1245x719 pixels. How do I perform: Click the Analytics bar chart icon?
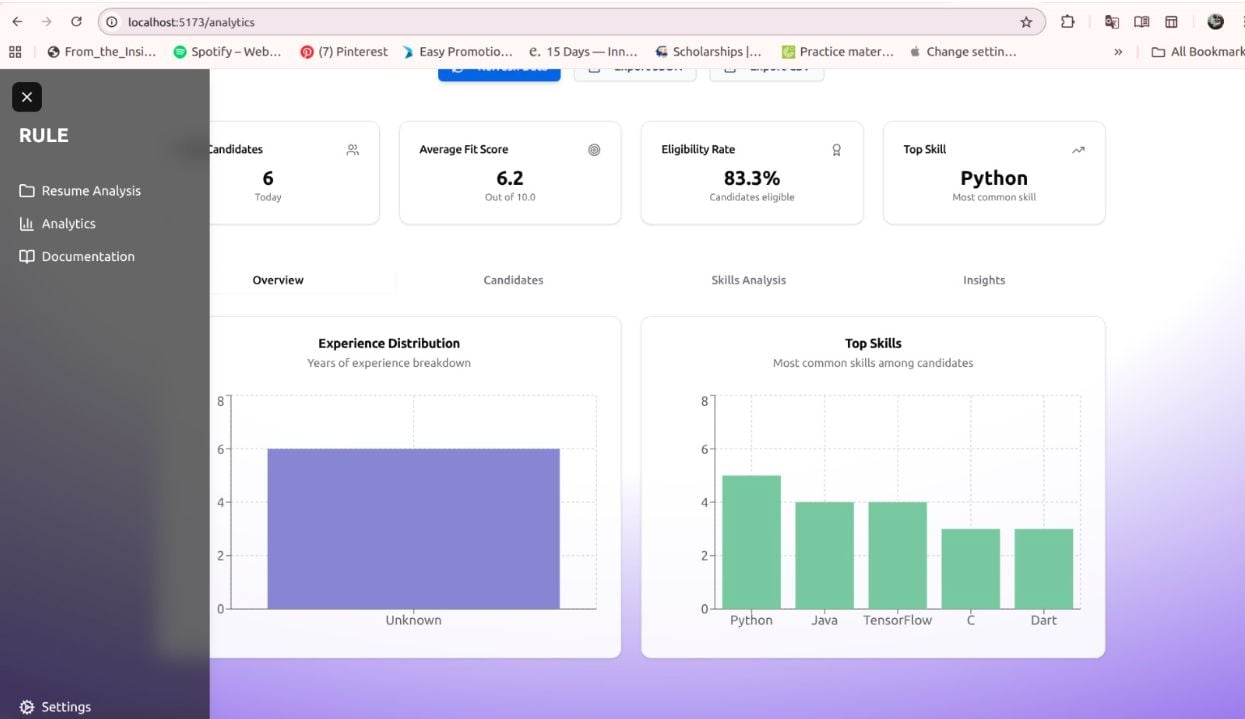point(27,224)
